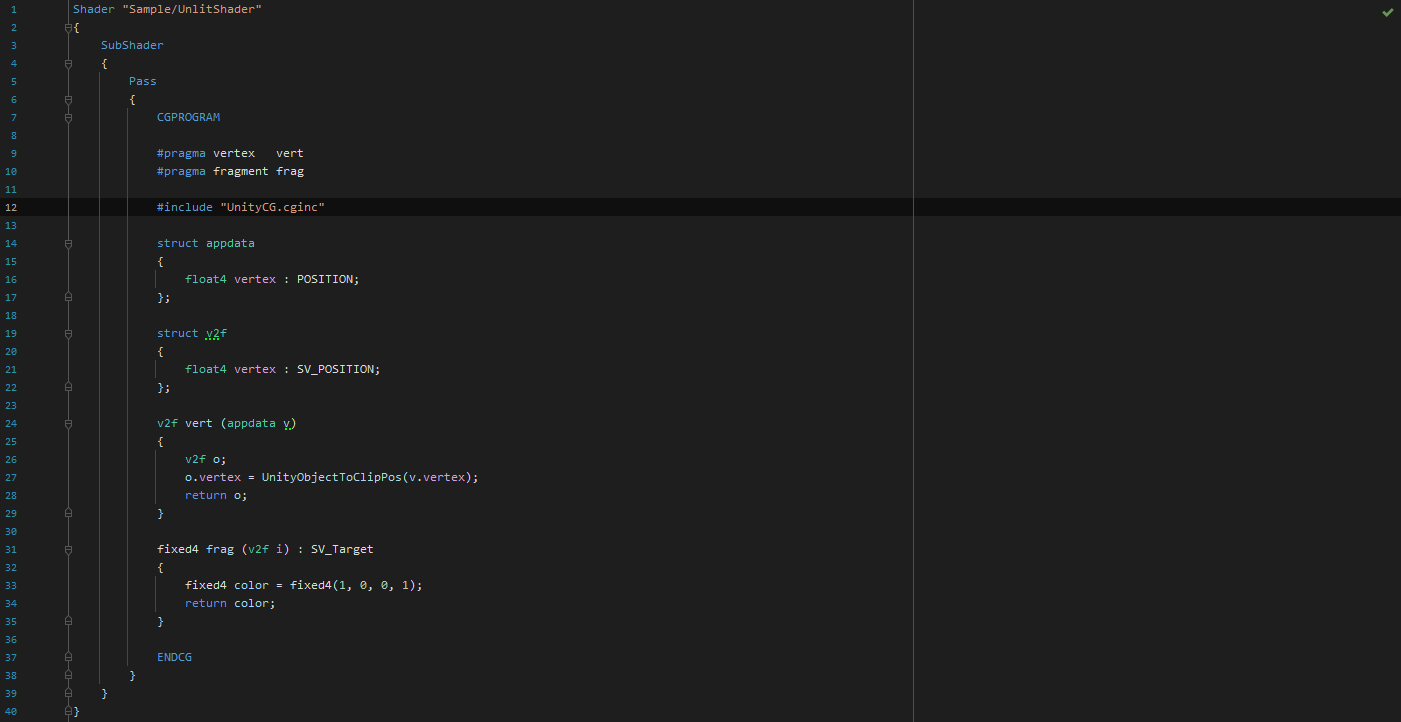Click the vert function name on line 24

[x=199, y=423]
